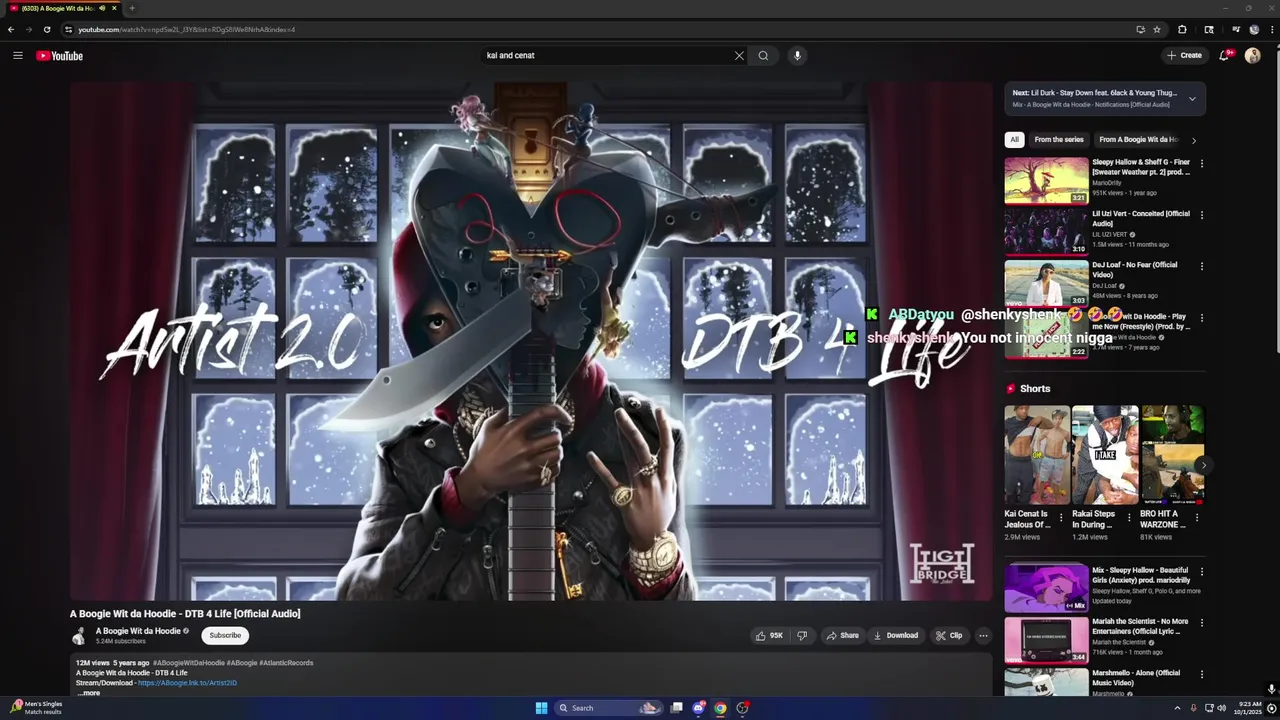
Task: Expand video description with ...more
Action: point(89,693)
